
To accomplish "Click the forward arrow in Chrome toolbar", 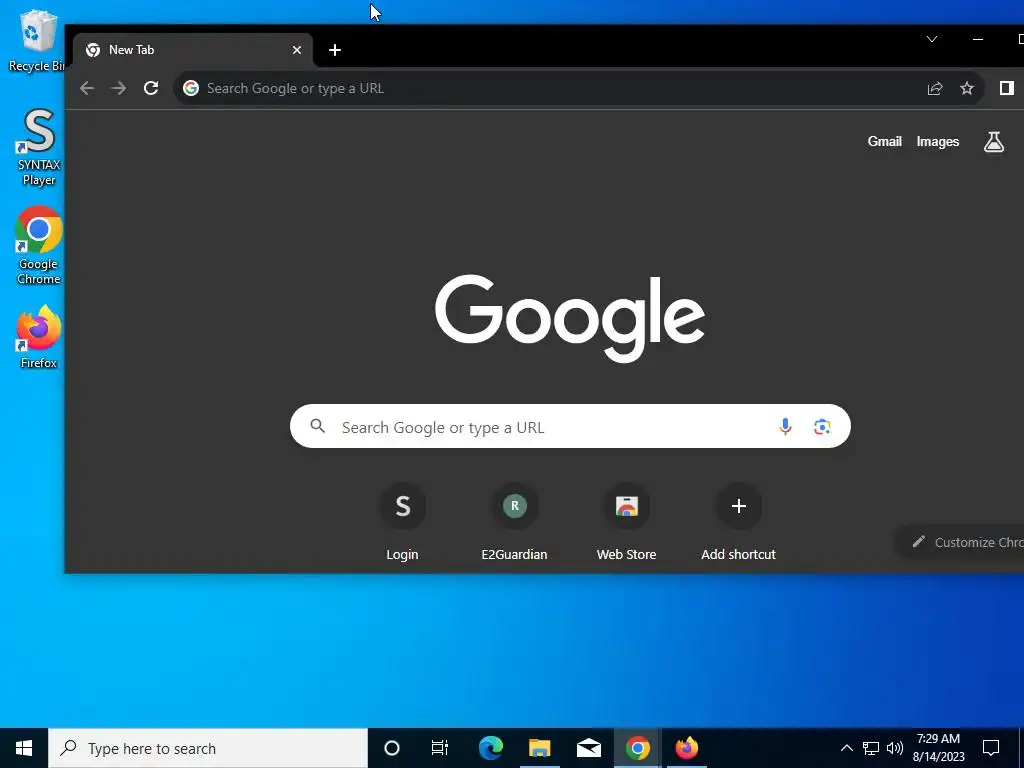I will [x=119, y=88].
